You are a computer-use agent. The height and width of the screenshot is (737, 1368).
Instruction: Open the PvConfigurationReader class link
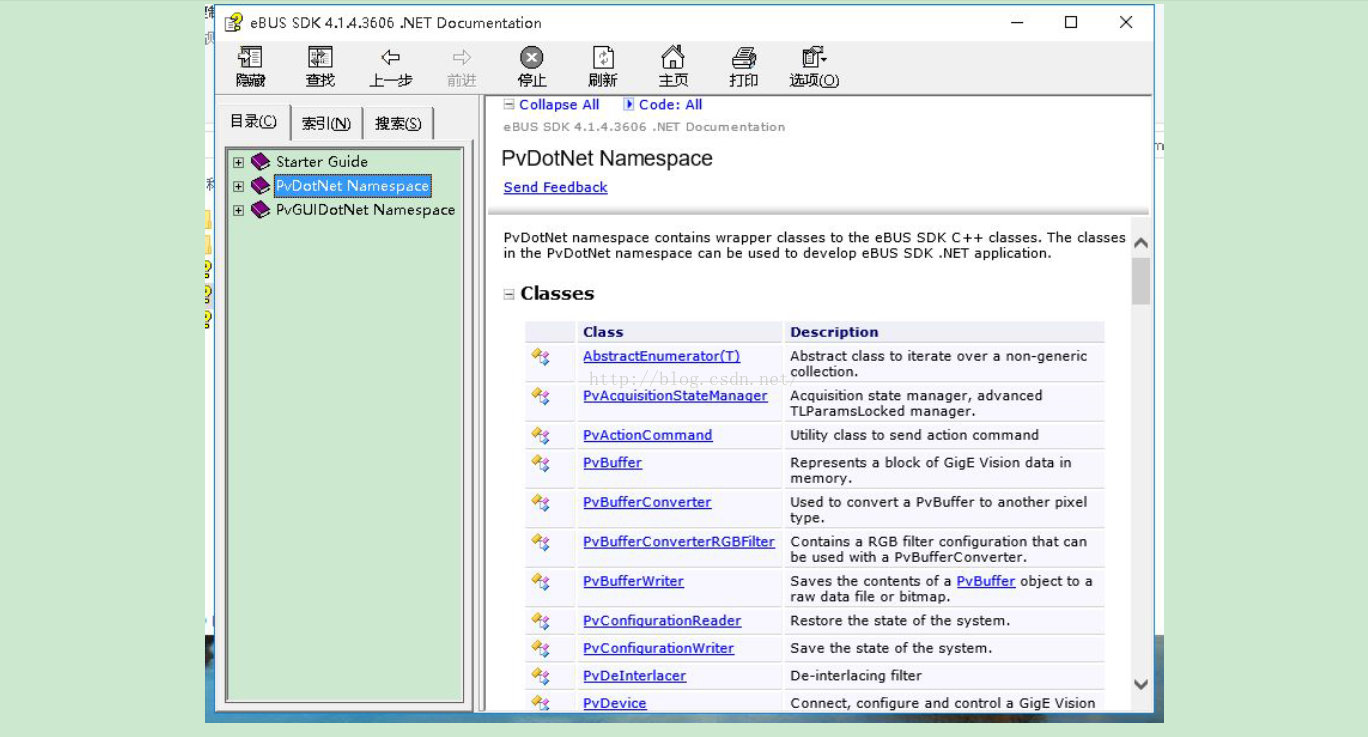click(662, 620)
